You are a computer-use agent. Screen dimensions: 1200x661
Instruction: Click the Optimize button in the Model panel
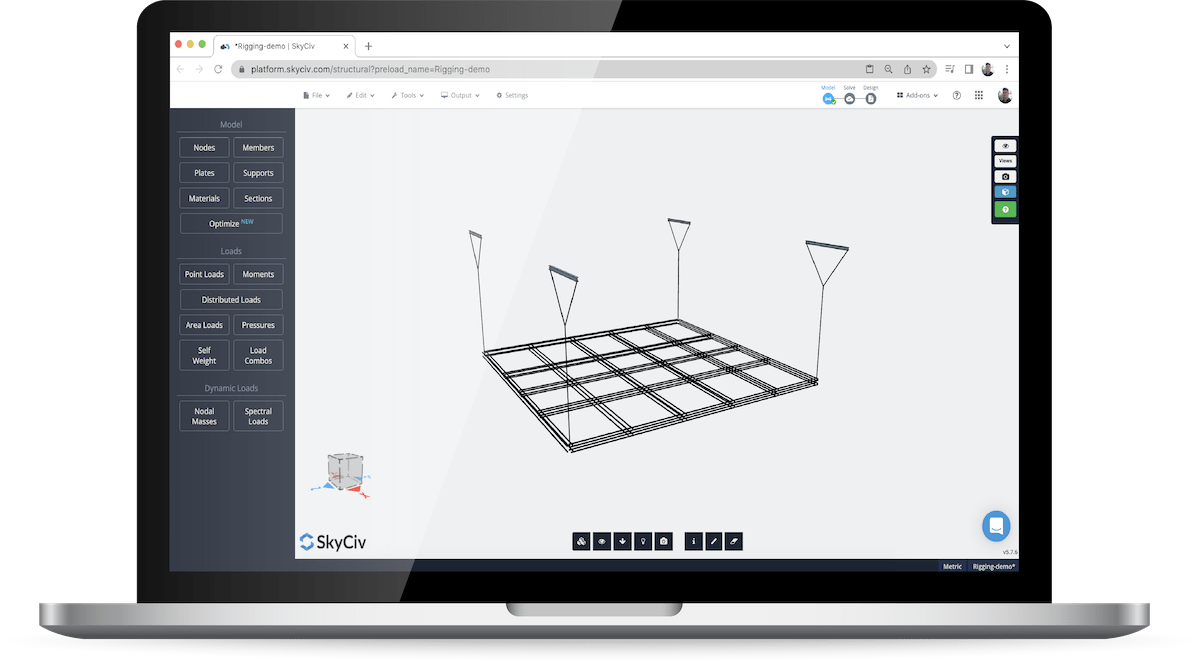pyautogui.click(x=230, y=222)
